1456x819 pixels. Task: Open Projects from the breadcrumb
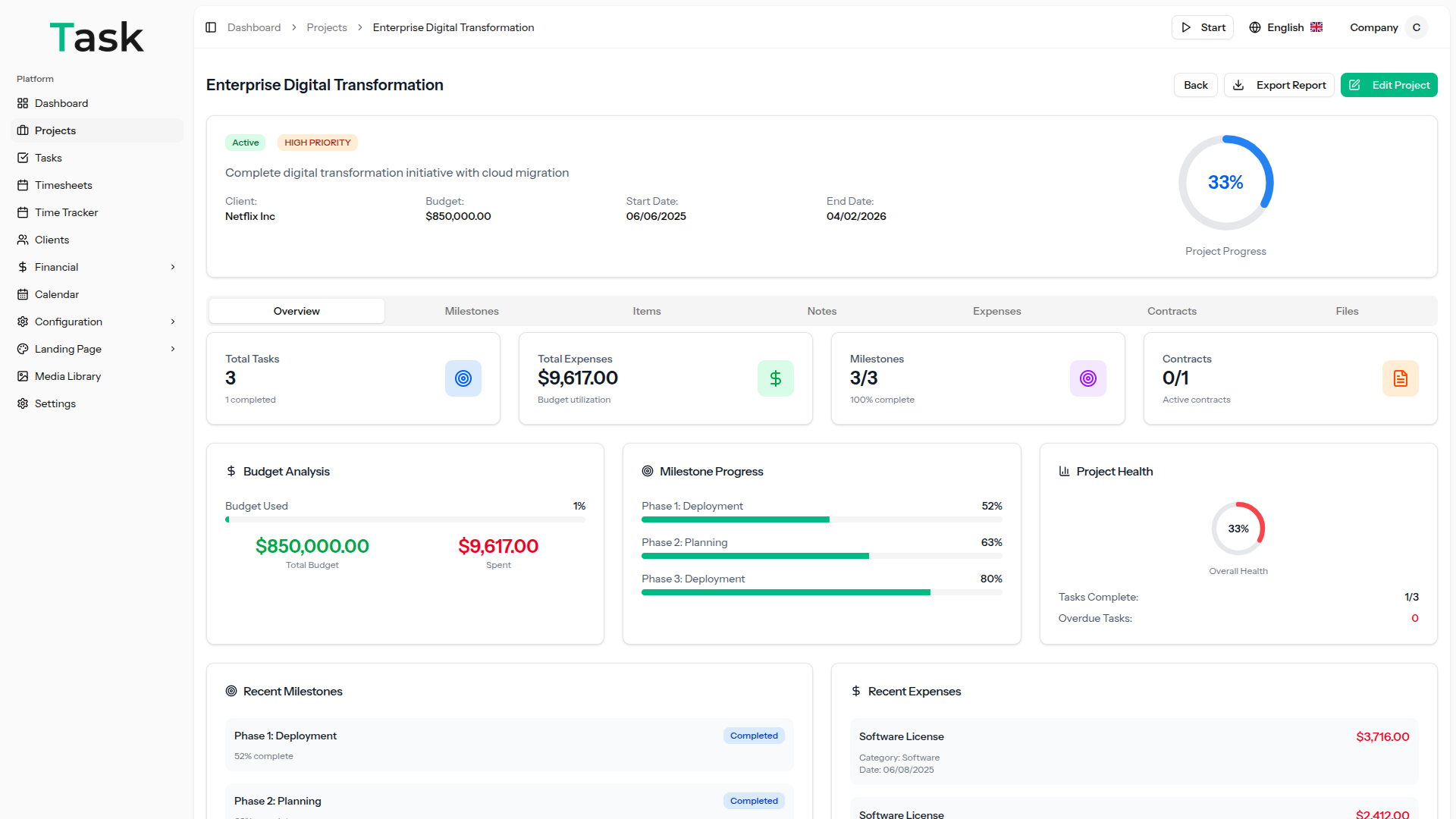(326, 27)
